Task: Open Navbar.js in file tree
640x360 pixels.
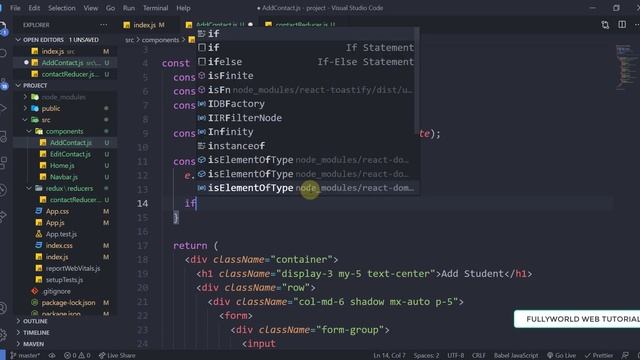Action: click(x=64, y=177)
